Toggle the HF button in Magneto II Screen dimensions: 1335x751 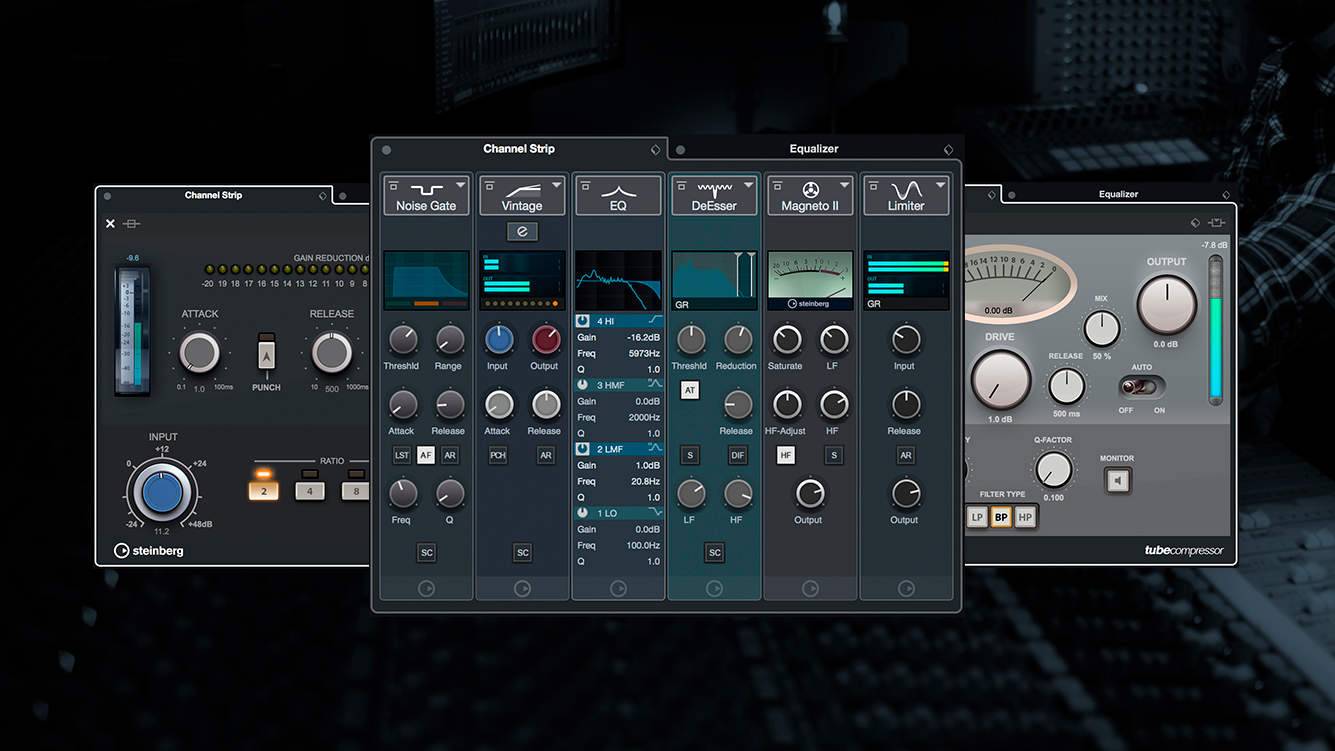(786, 455)
